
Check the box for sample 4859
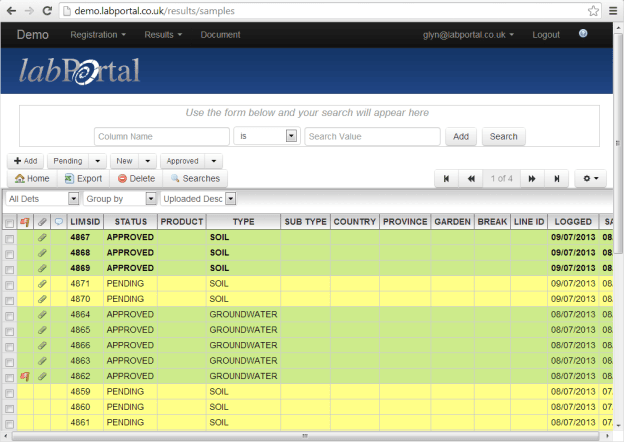pyautogui.click(x=10, y=393)
